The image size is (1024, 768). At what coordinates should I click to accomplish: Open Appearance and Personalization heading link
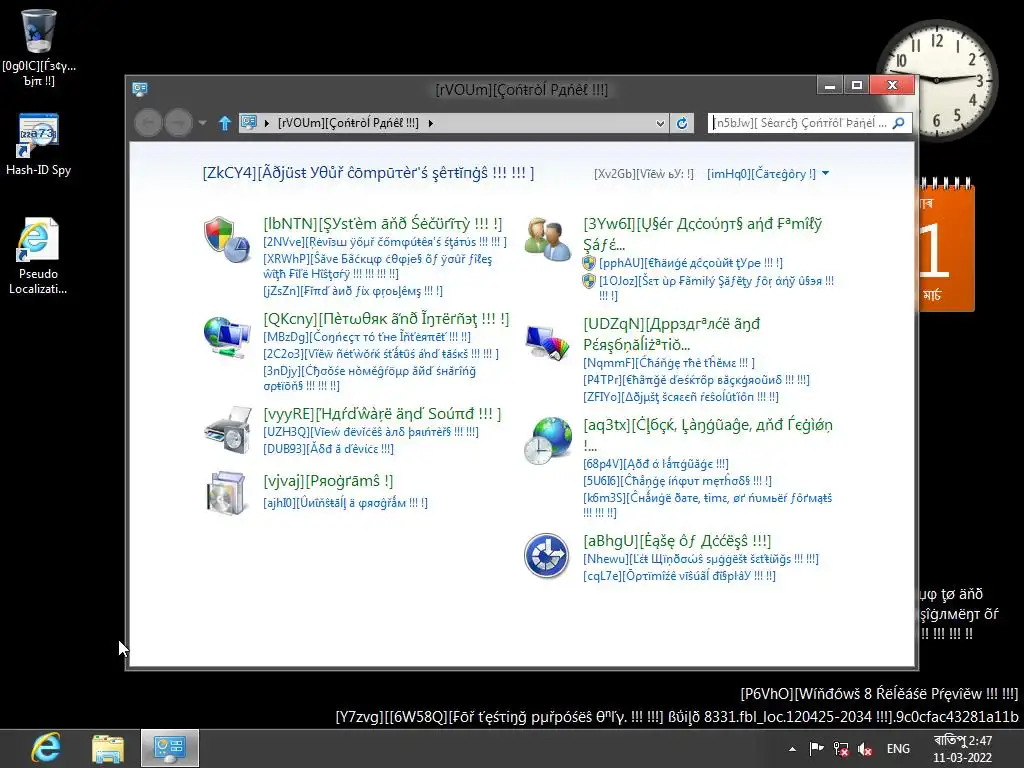pos(671,334)
